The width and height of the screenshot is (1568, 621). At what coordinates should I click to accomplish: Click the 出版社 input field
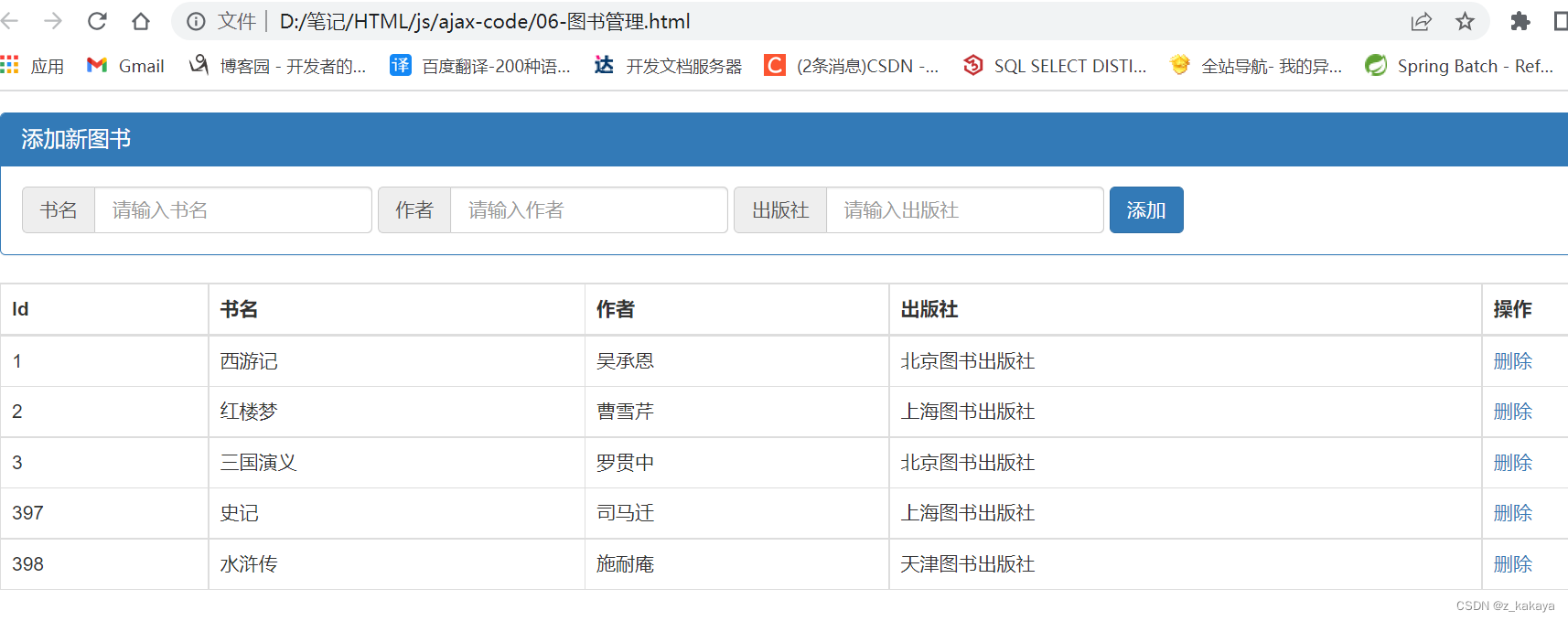click(x=965, y=210)
